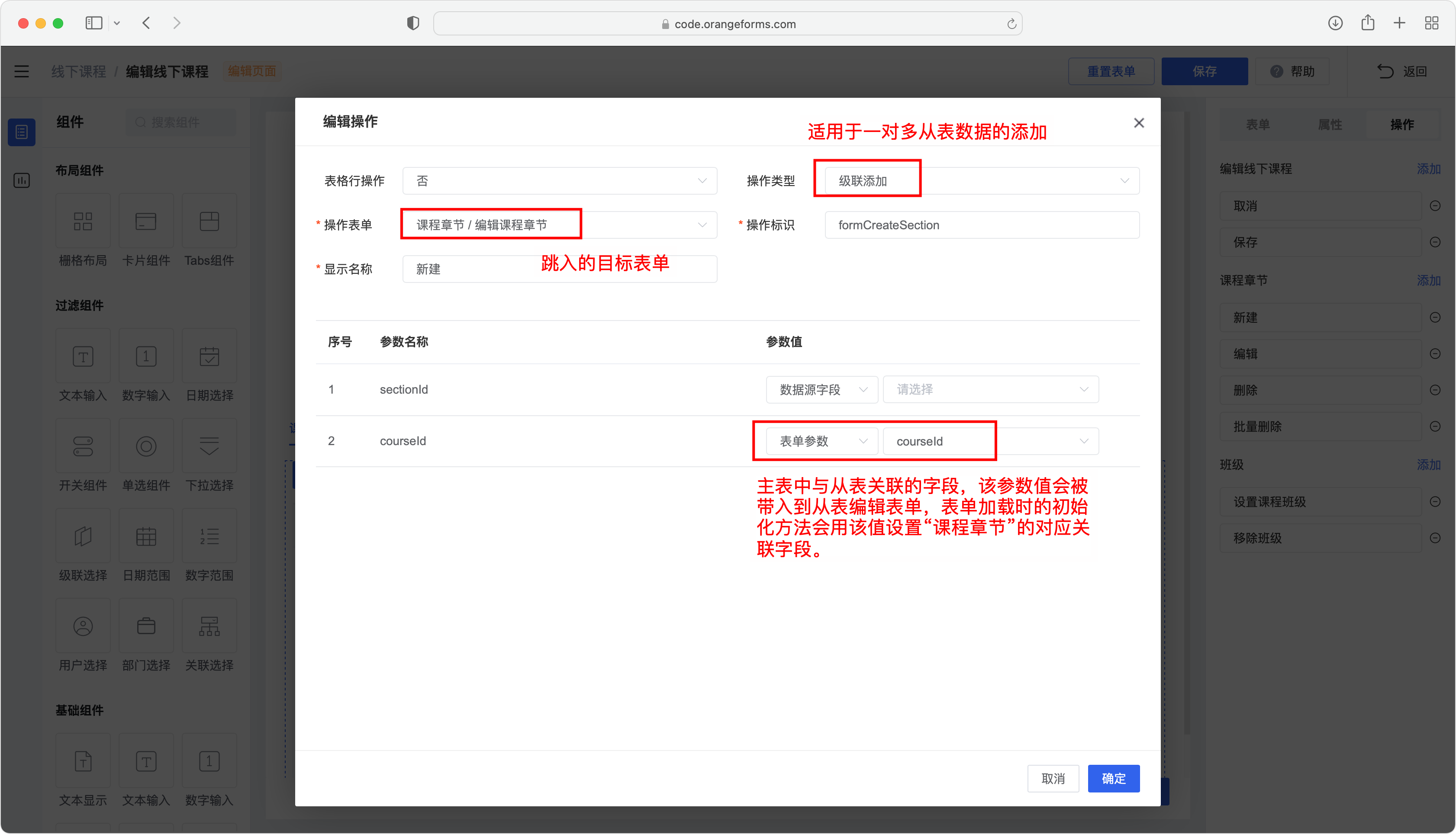Viewport: 1456px width, 834px height.
Task: Open the courseId value dropdown
Action: 991,441
